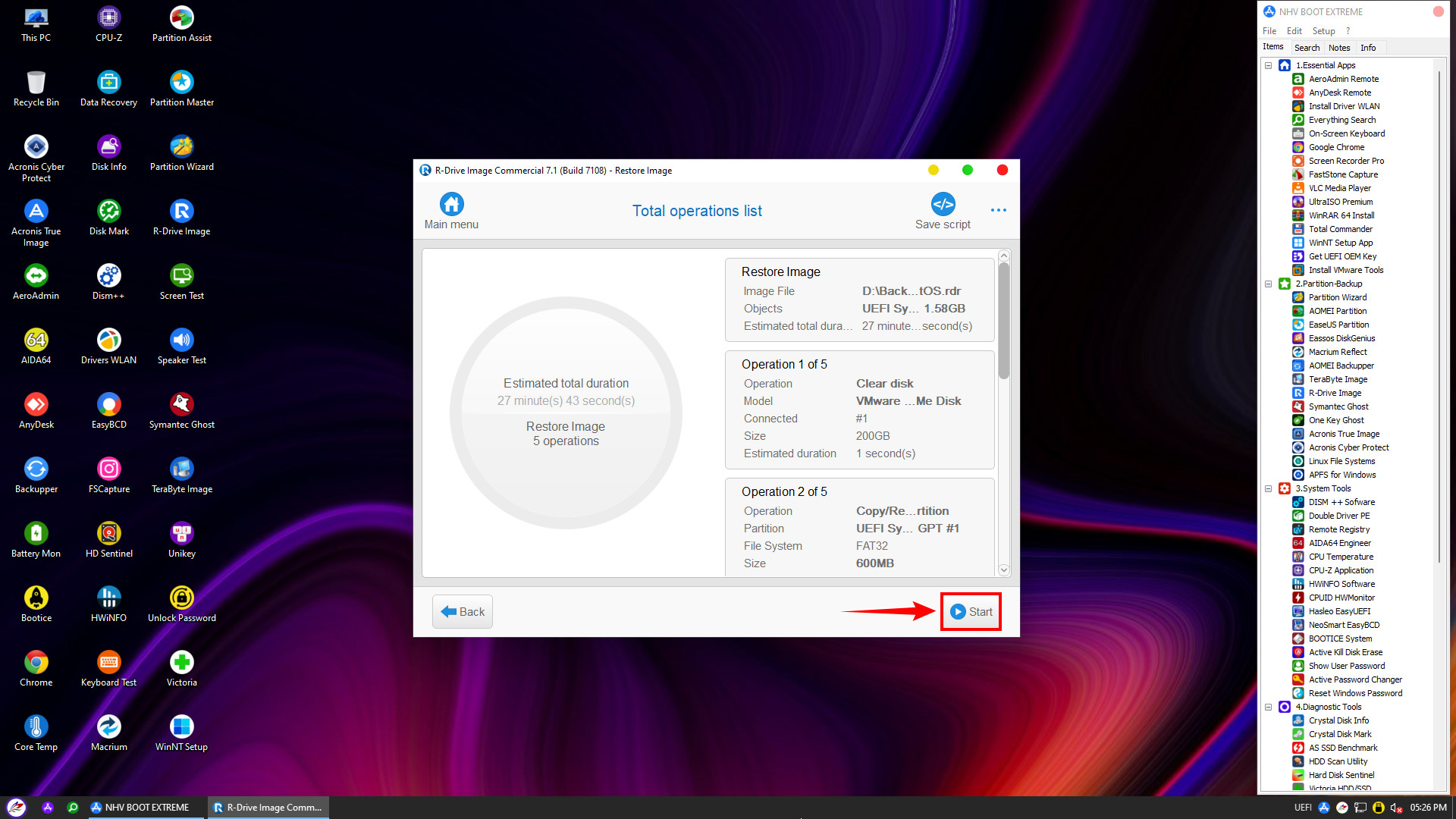Open the Edit menu in NHV BOOT EXTREME
Viewport: 1456px width, 819px height.
click(x=1294, y=31)
